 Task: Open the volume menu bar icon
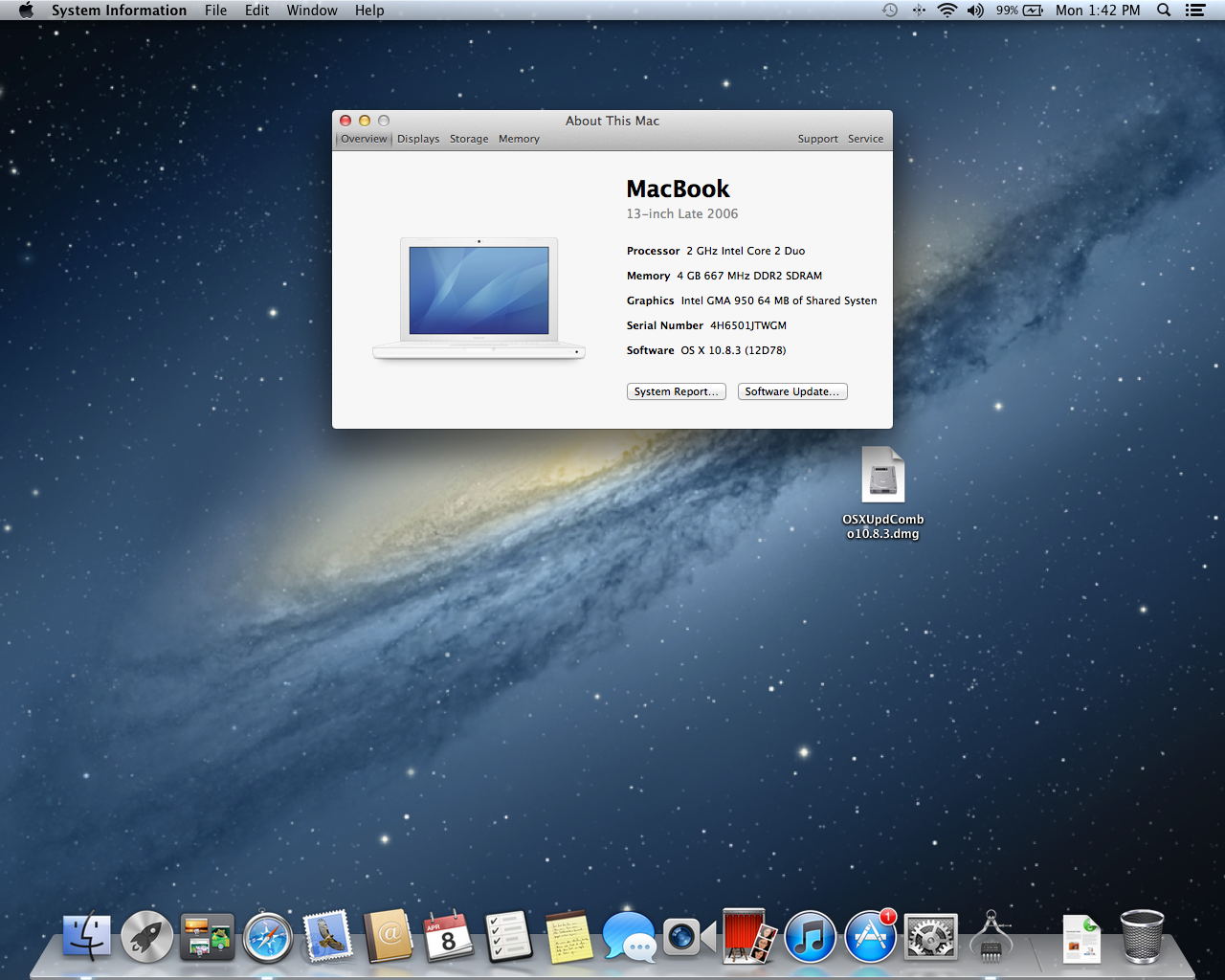(x=975, y=11)
